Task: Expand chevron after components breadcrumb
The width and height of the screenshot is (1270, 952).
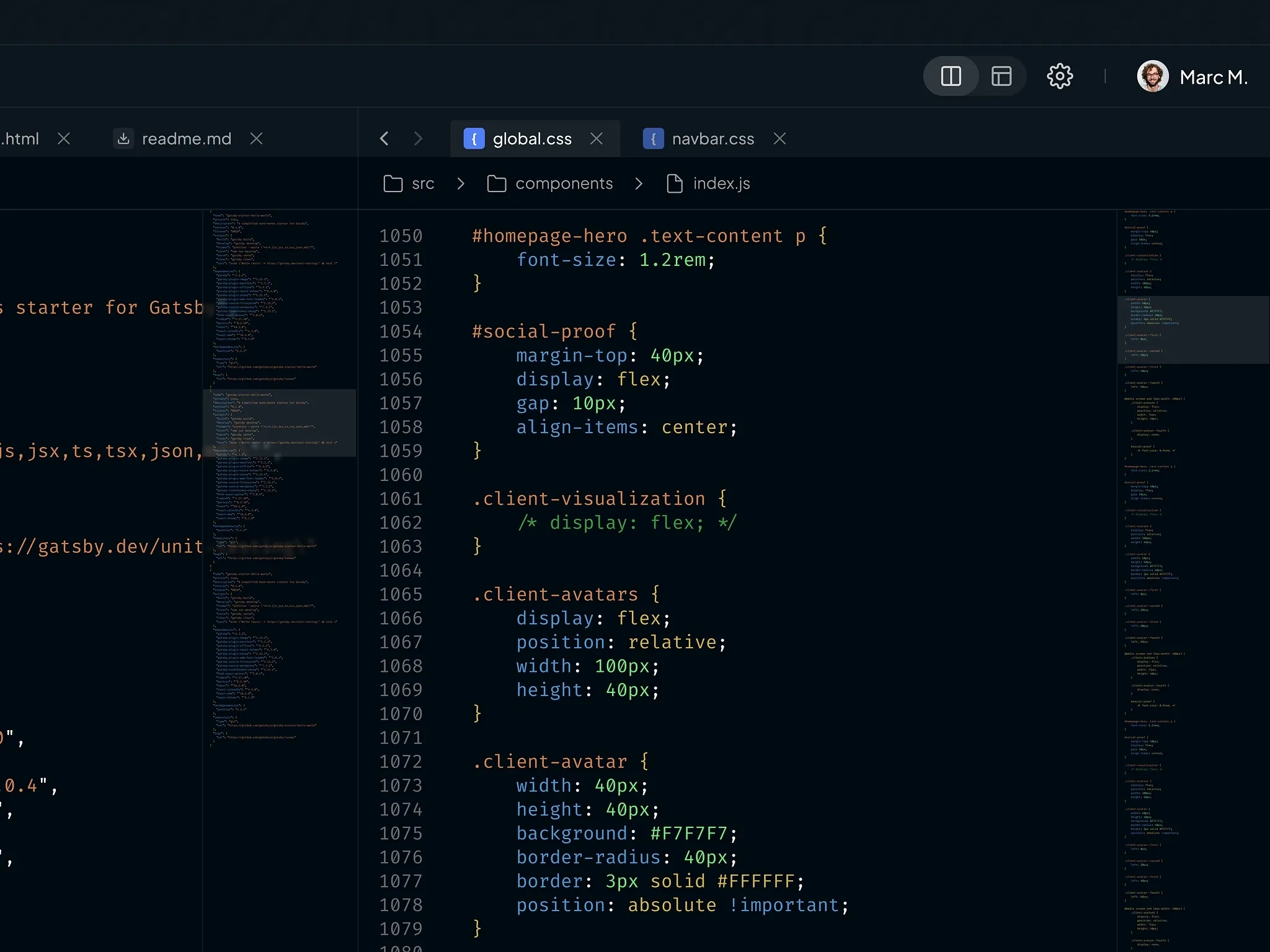Action: tap(639, 183)
